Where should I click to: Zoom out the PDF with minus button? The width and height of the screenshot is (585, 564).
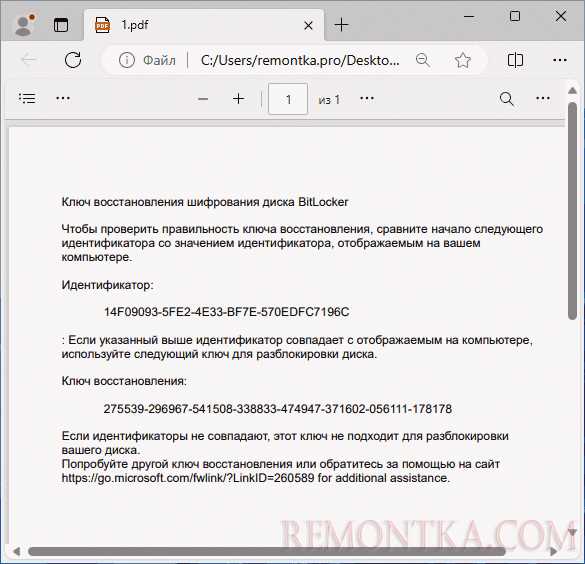click(203, 99)
